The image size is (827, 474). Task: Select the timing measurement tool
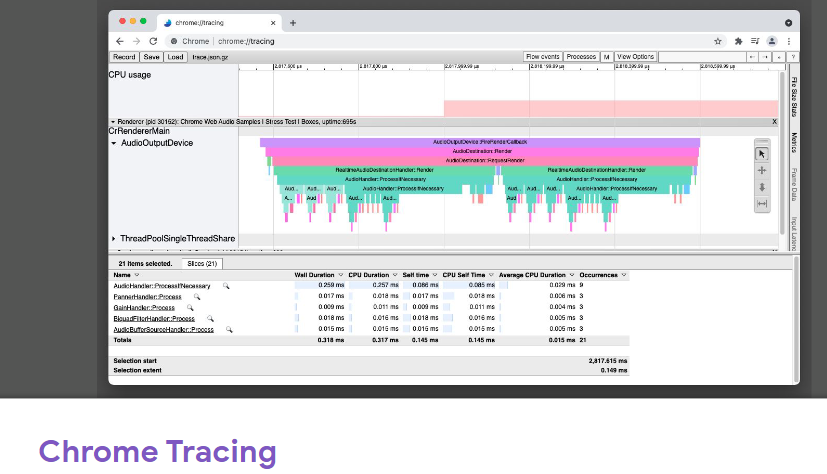(x=761, y=204)
